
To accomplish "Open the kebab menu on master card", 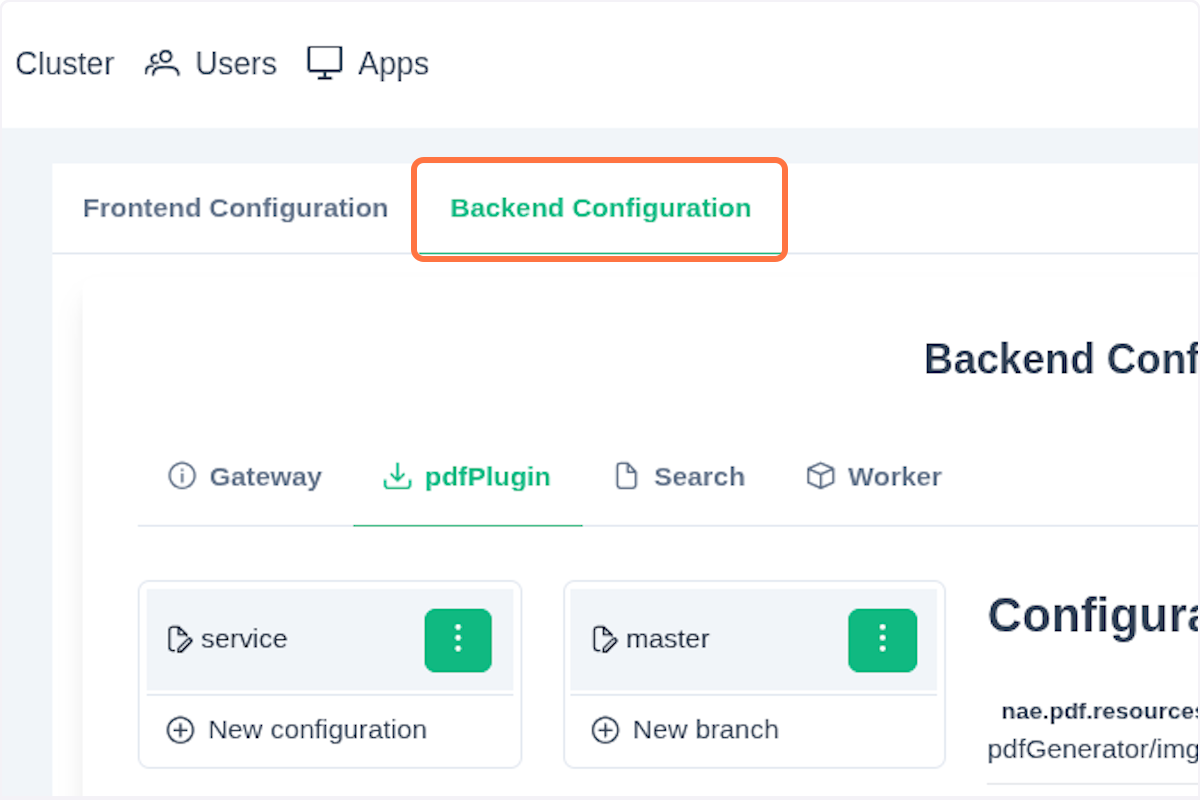I will coord(882,640).
